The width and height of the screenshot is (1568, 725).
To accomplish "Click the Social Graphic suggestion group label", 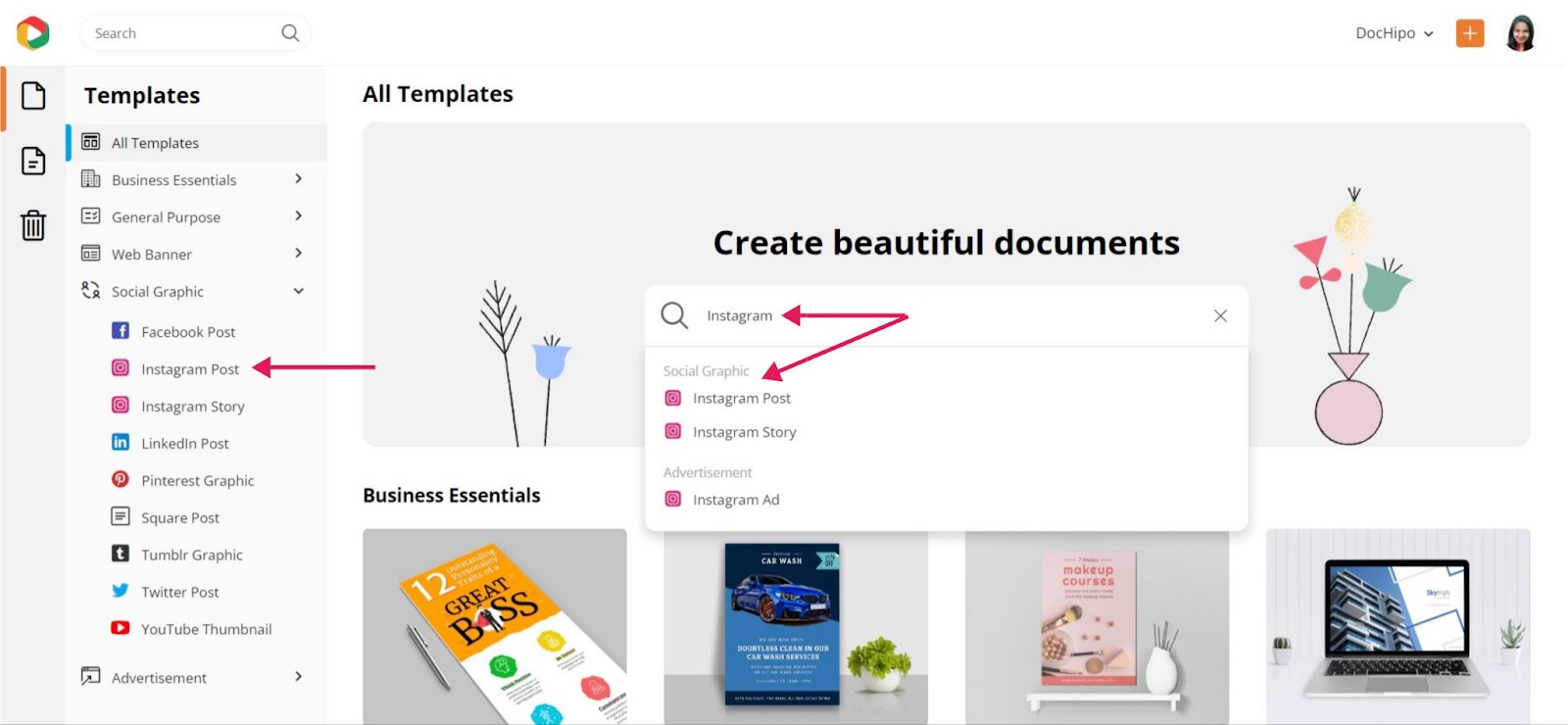I will [x=706, y=371].
